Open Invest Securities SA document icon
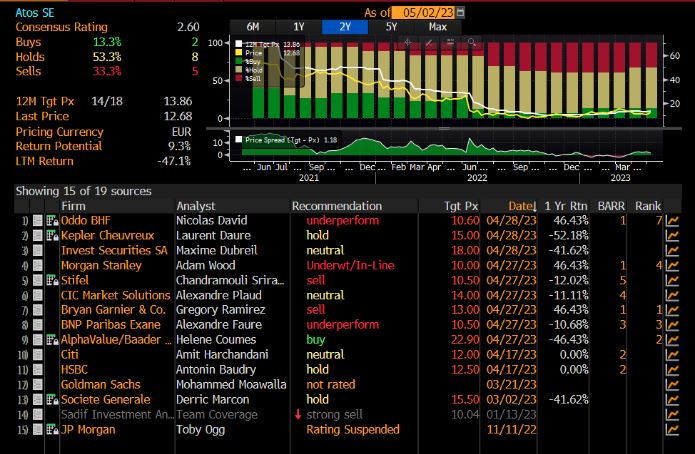695x454 pixels. coord(38,250)
